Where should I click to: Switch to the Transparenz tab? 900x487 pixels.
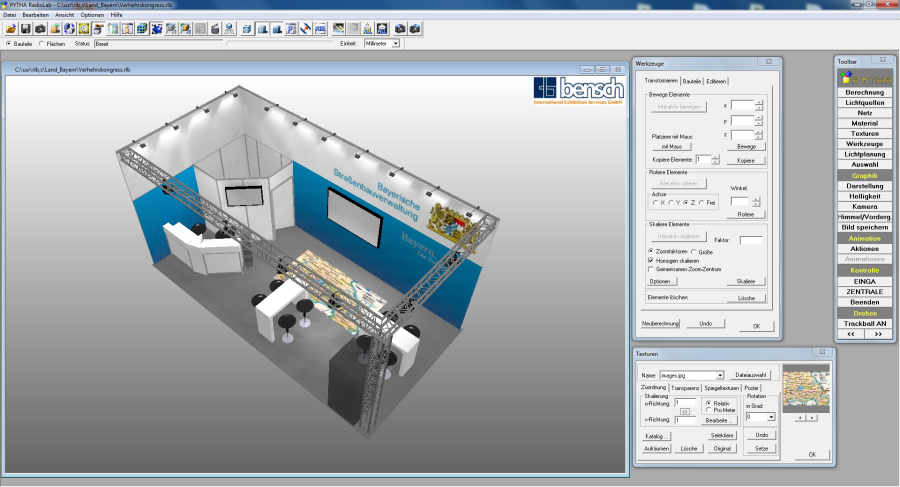pyautogui.click(x=685, y=388)
